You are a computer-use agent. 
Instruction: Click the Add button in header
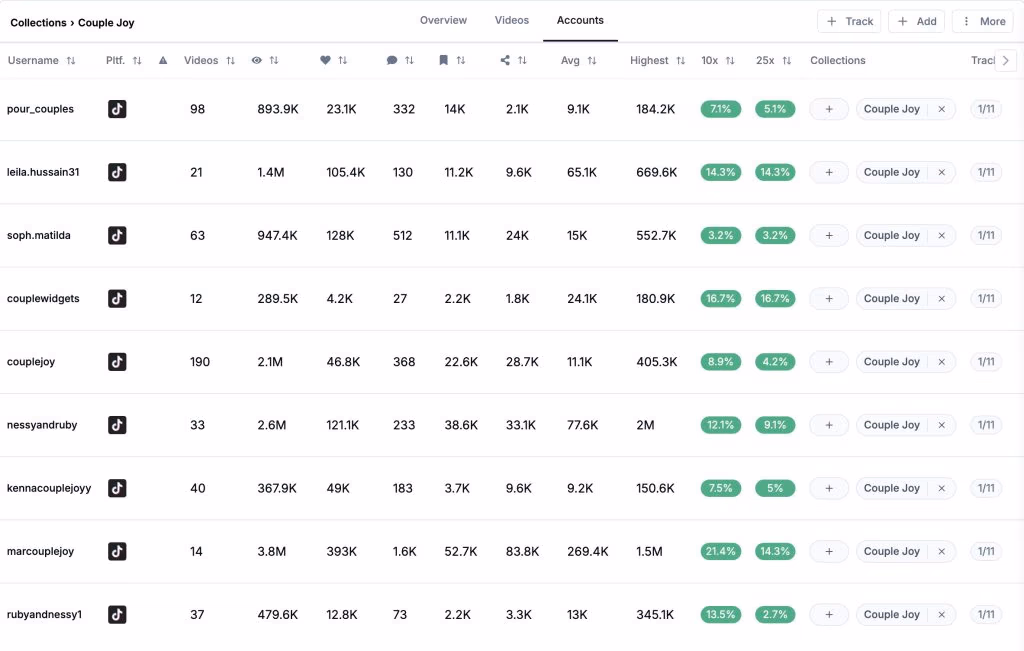click(916, 21)
